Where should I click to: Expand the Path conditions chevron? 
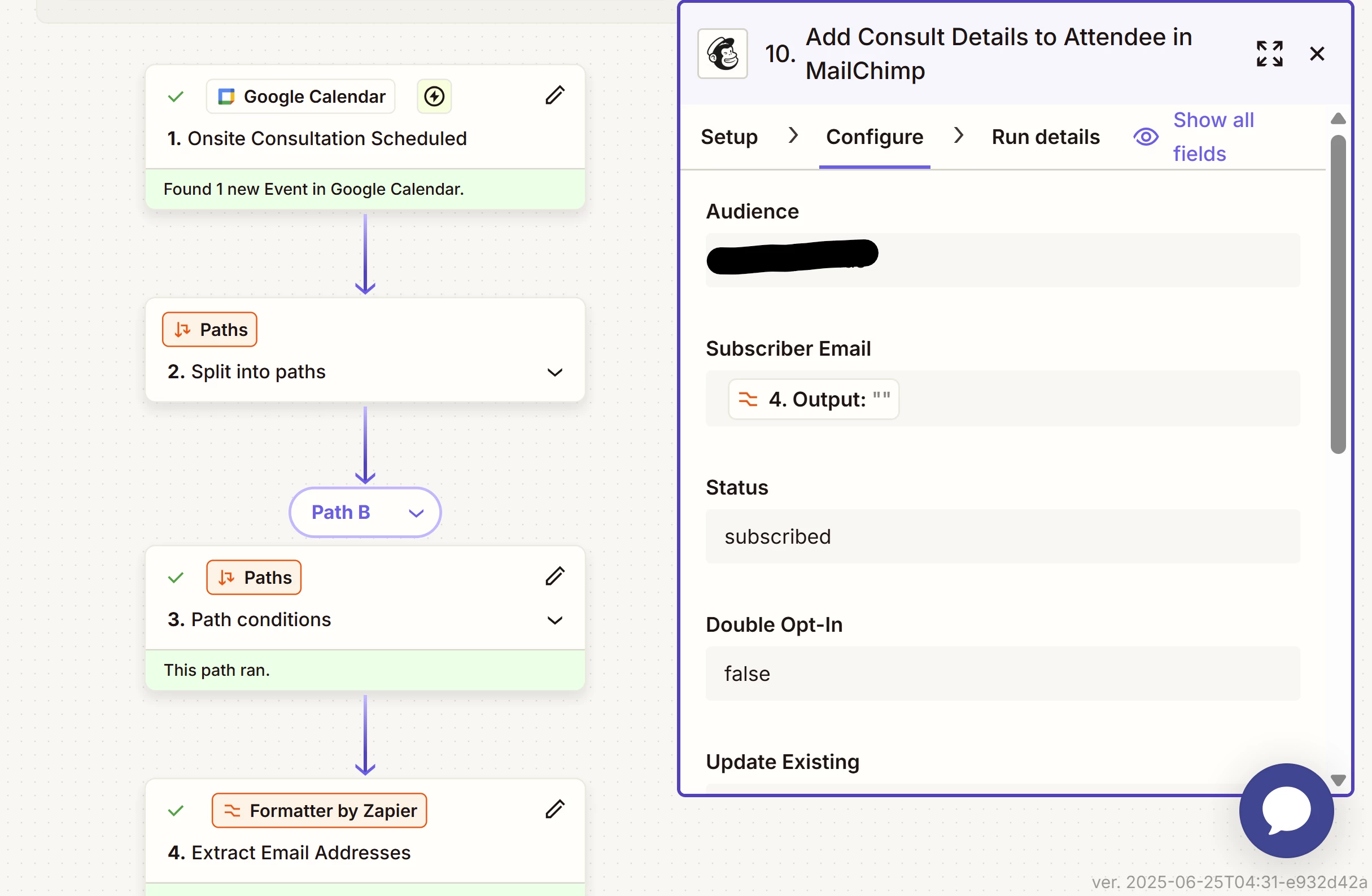pyautogui.click(x=554, y=620)
